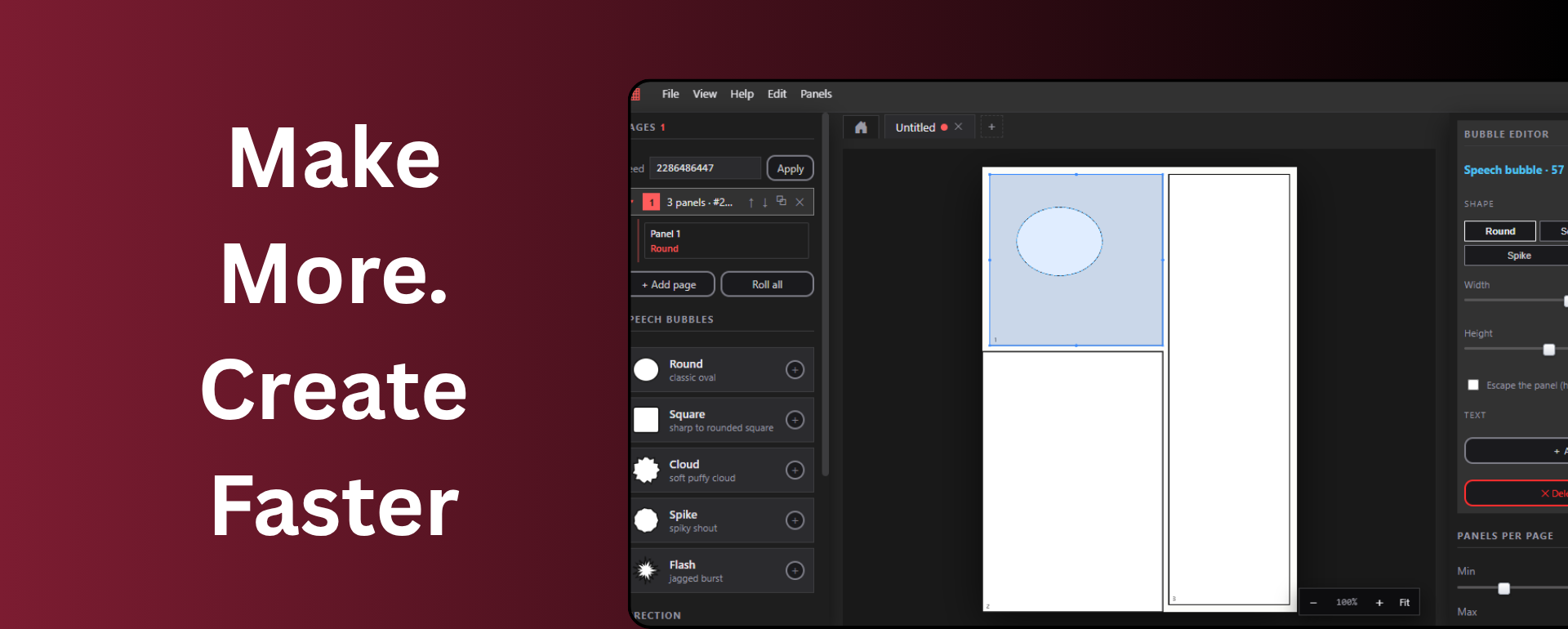1568x629 pixels.
Task: Select Spike shape in Bubble Editor
Action: (x=1518, y=256)
